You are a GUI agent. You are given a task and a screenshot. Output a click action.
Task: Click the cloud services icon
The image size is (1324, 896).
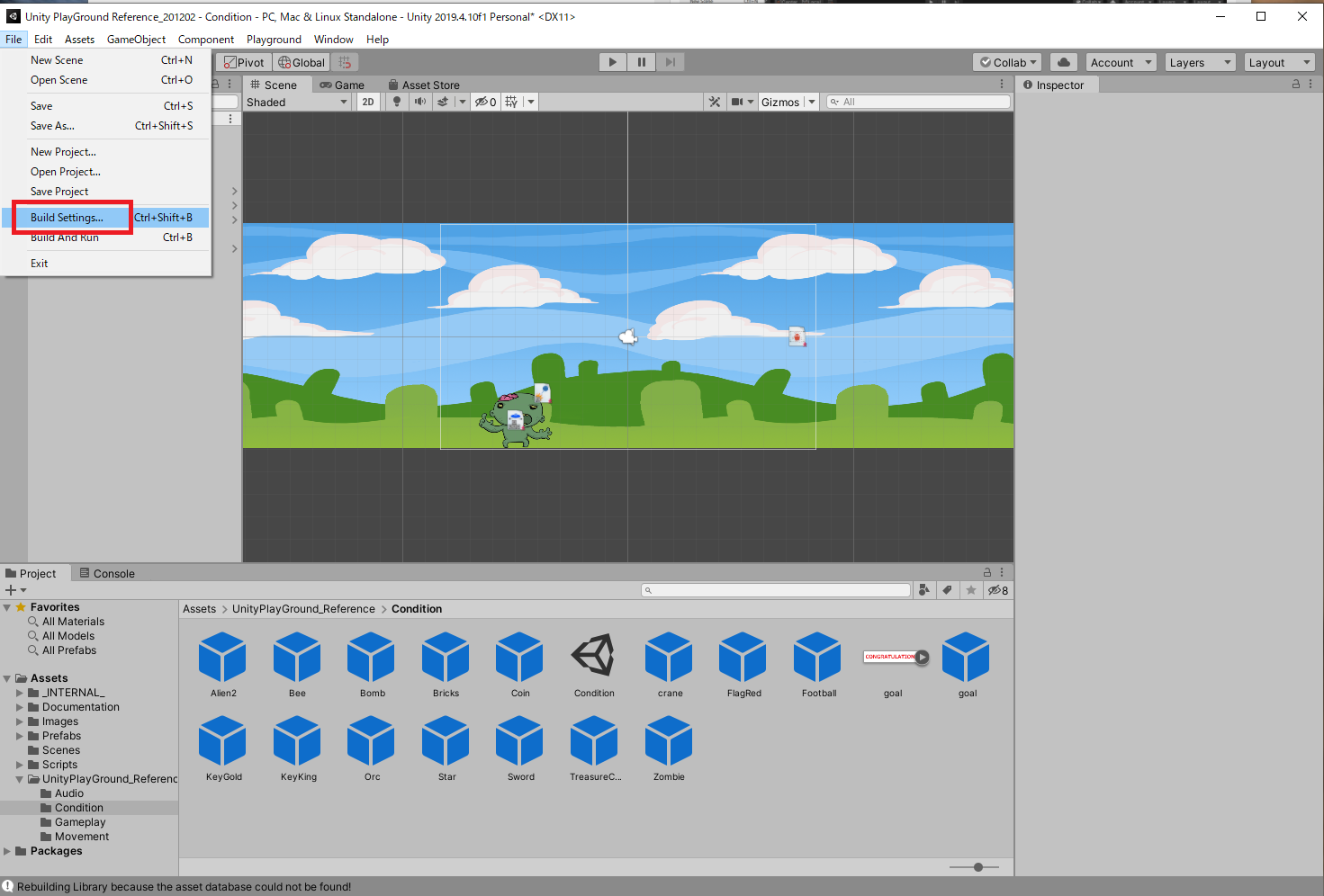pos(1064,62)
